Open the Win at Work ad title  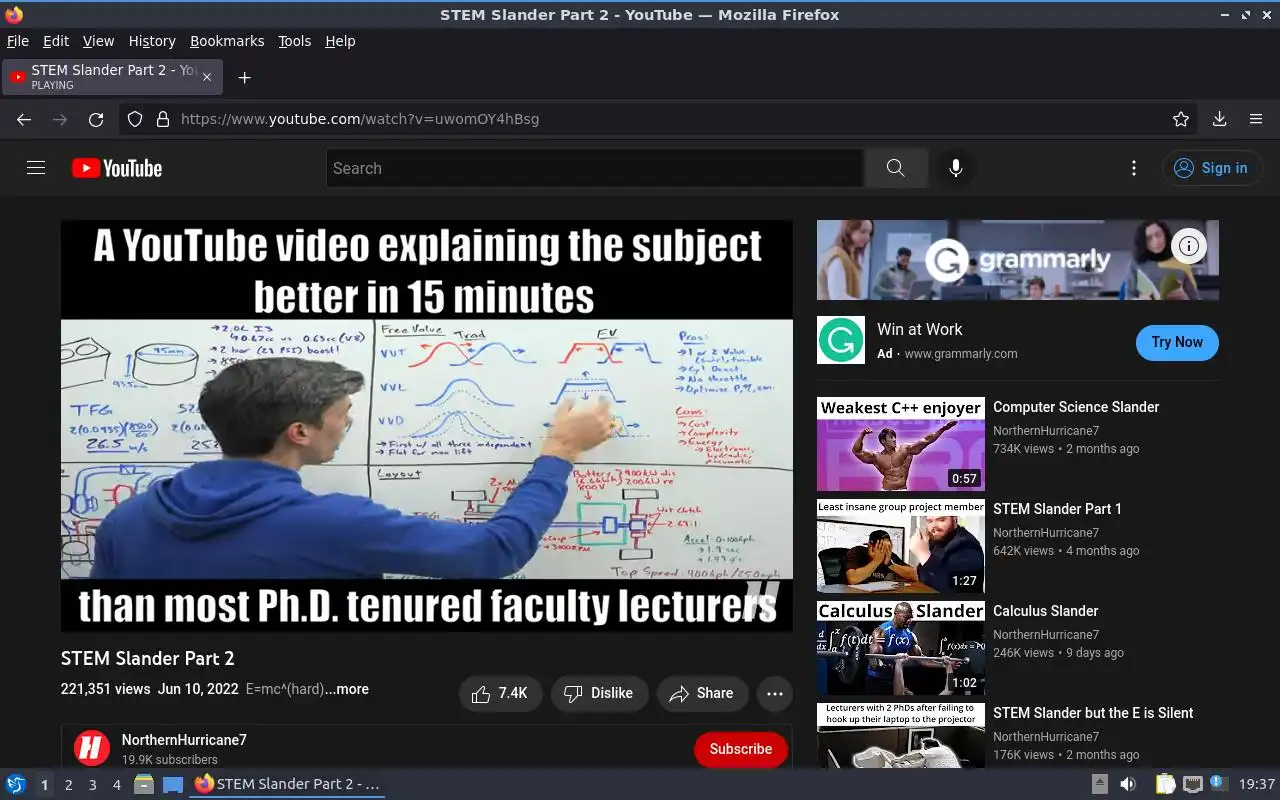pos(920,329)
